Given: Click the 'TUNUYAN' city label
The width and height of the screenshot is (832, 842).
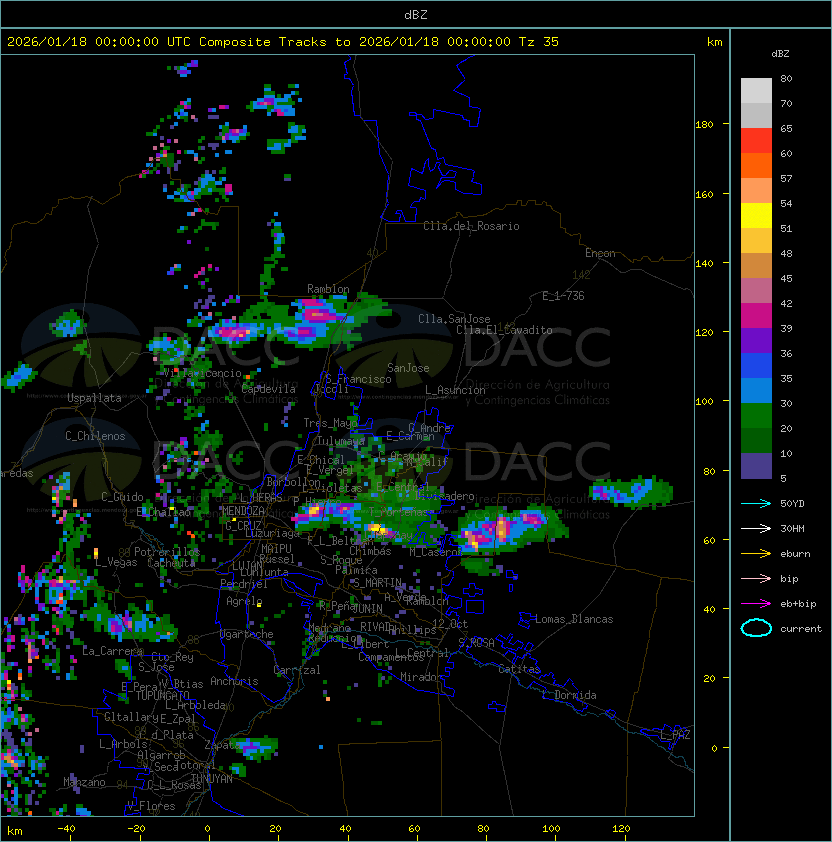Looking at the screenshot, I should [x=212, y=779].
